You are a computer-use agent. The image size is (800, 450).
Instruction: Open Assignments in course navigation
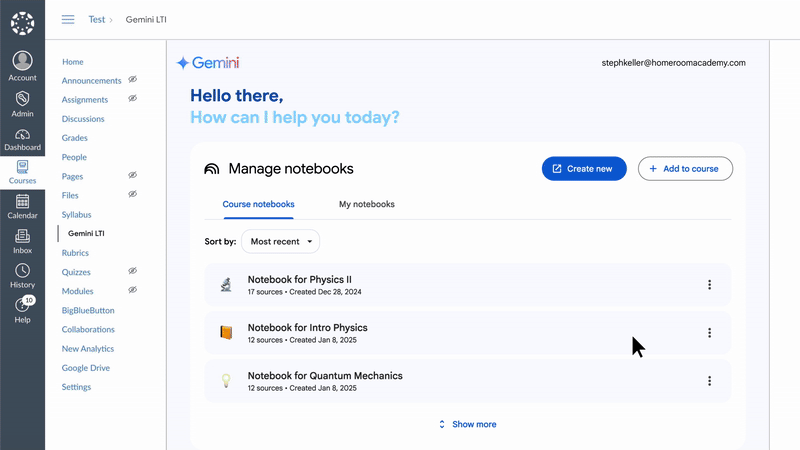(85, 99)
